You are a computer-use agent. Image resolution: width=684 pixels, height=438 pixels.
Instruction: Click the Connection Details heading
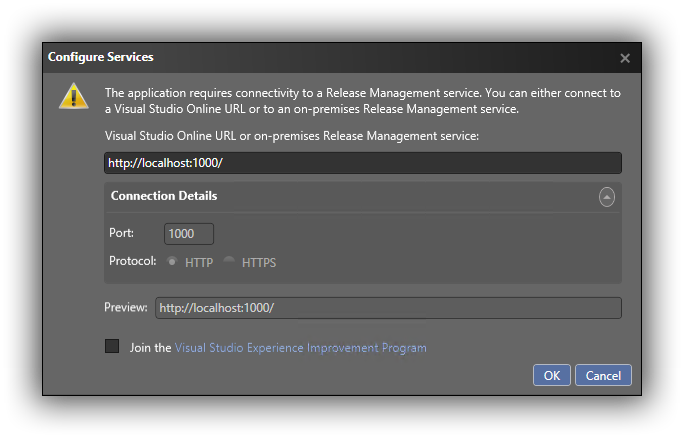pos(164,196)
